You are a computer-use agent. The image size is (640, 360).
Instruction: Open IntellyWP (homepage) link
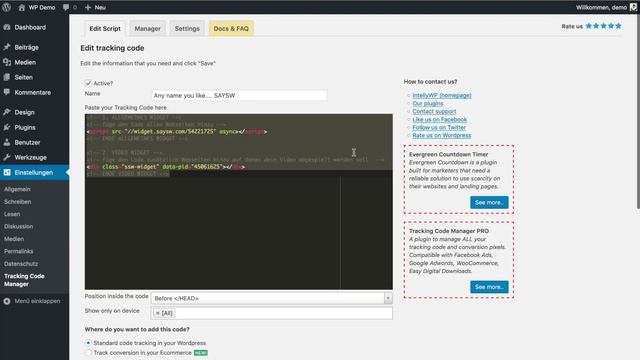(x=442, y=95)
